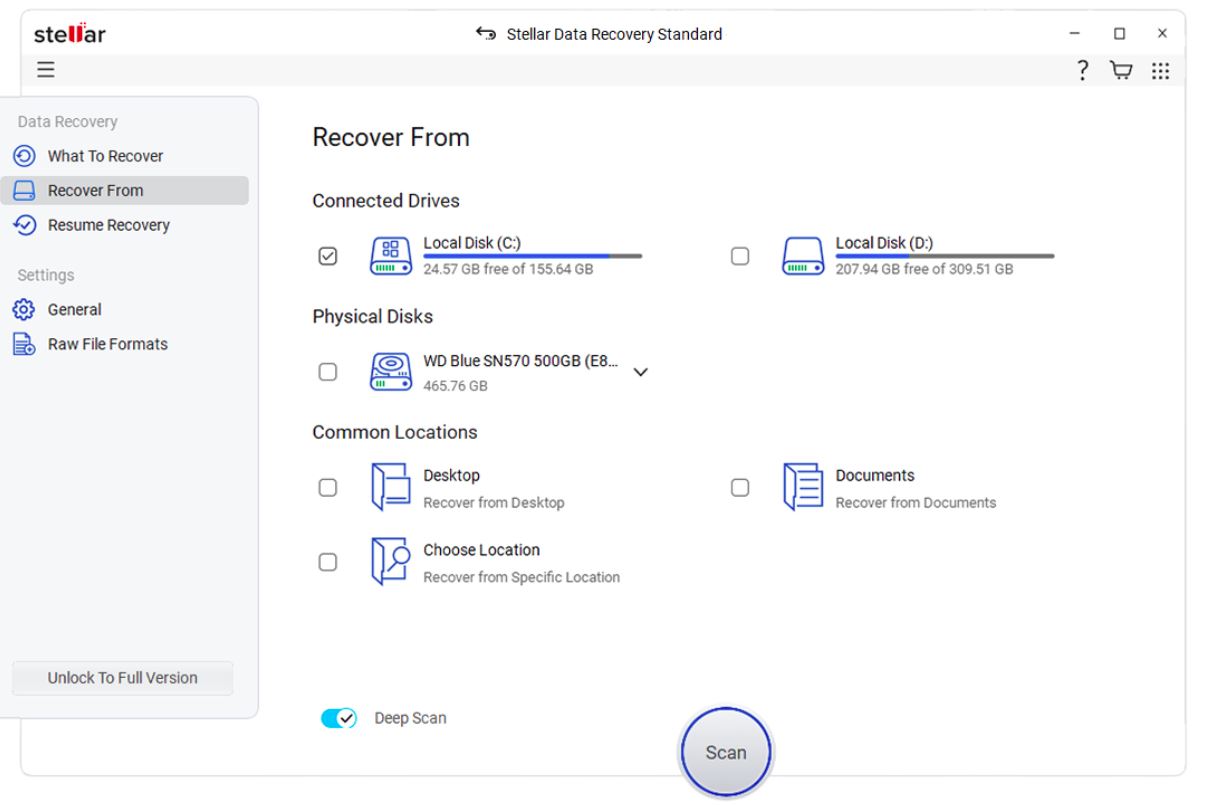Click the Local Disk (C:) usage bar
The width and height of the screenshot is (1205, 805).
click(x=533, y=256)
